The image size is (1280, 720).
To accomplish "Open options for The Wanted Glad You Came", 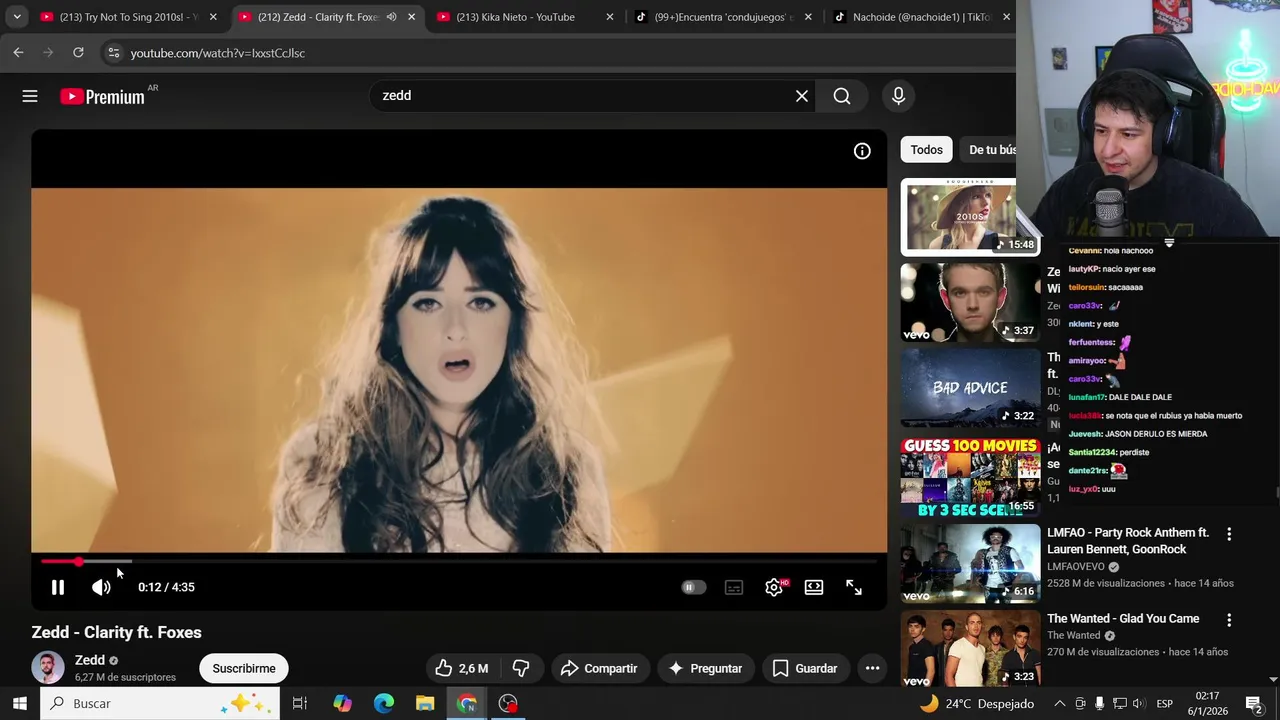I will (x=1229, y=620).
